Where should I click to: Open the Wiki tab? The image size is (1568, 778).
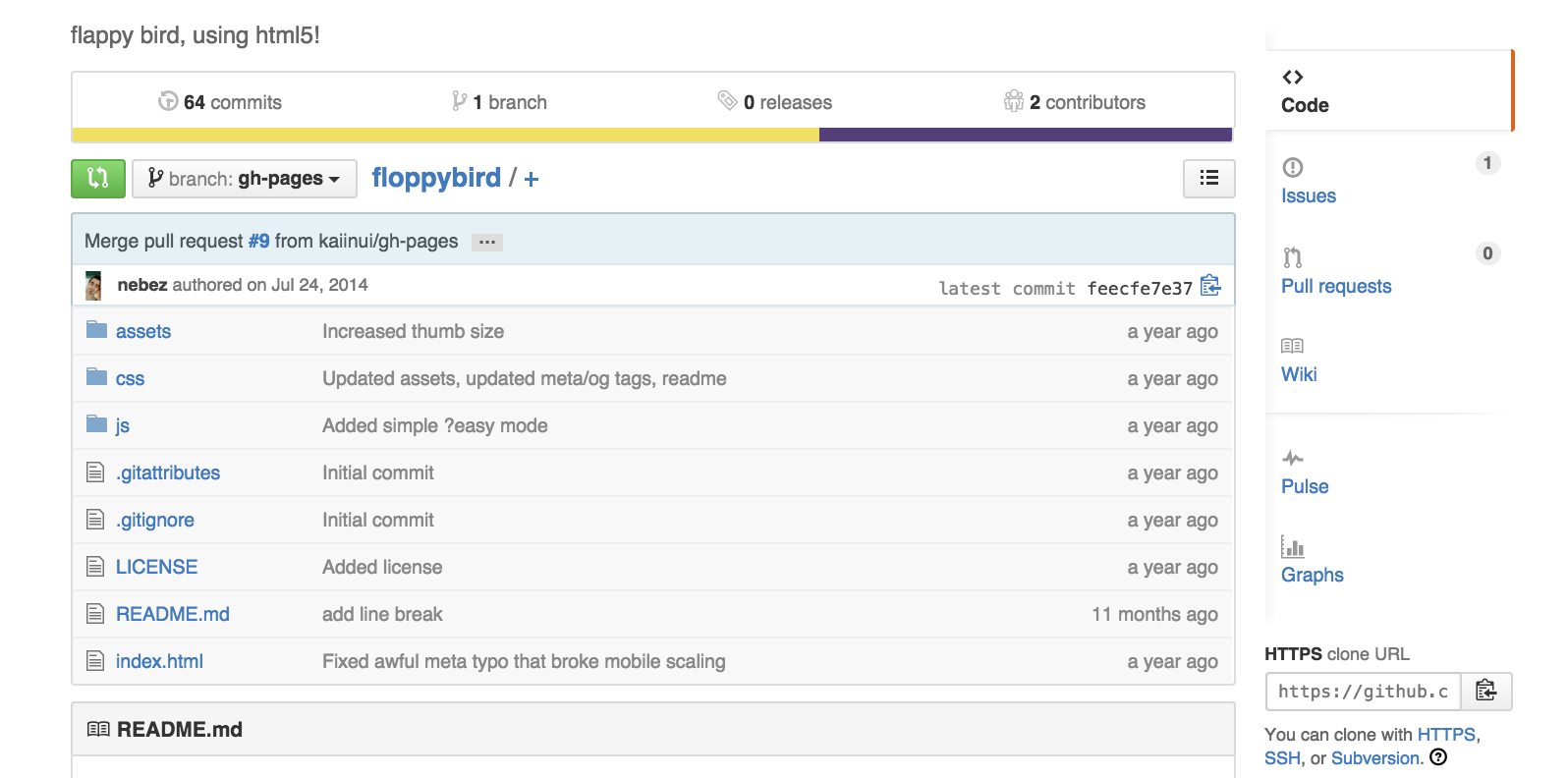[x=1299, y=374]
